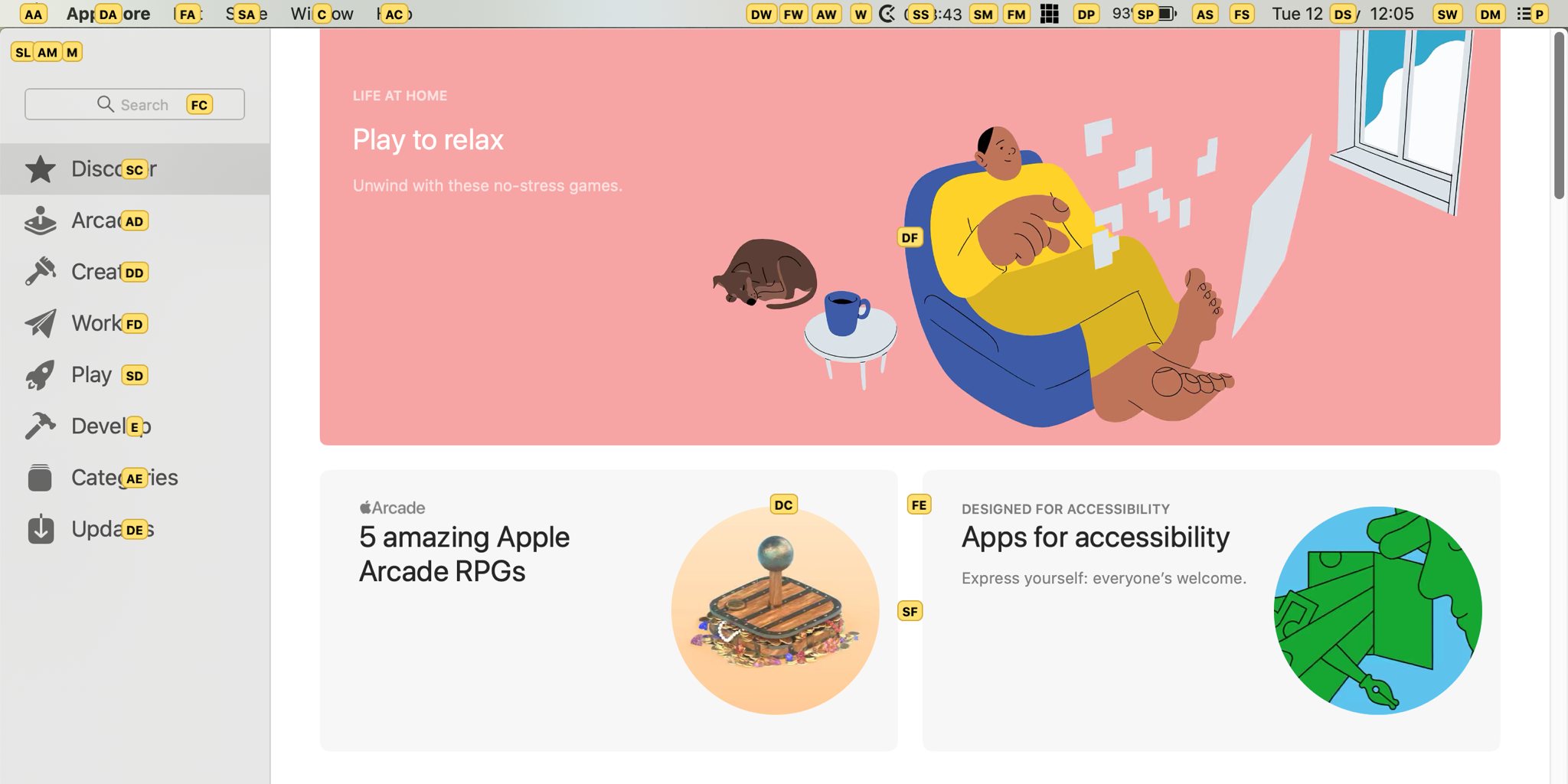Click the Develop hammer icon
Screen dimensions: 1568x784
(41, 426)
